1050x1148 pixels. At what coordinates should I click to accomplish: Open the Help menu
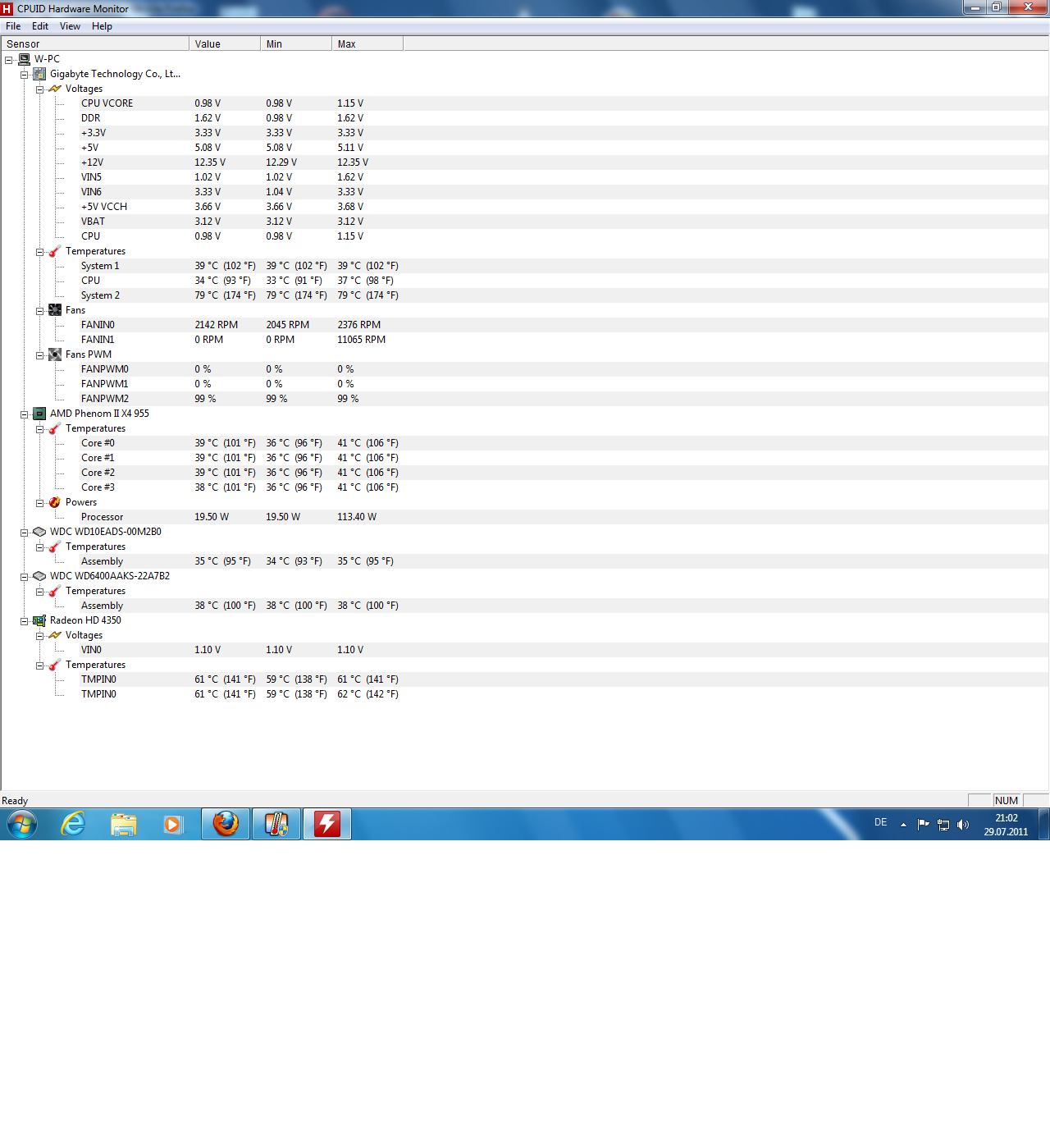tap(102, 26)
